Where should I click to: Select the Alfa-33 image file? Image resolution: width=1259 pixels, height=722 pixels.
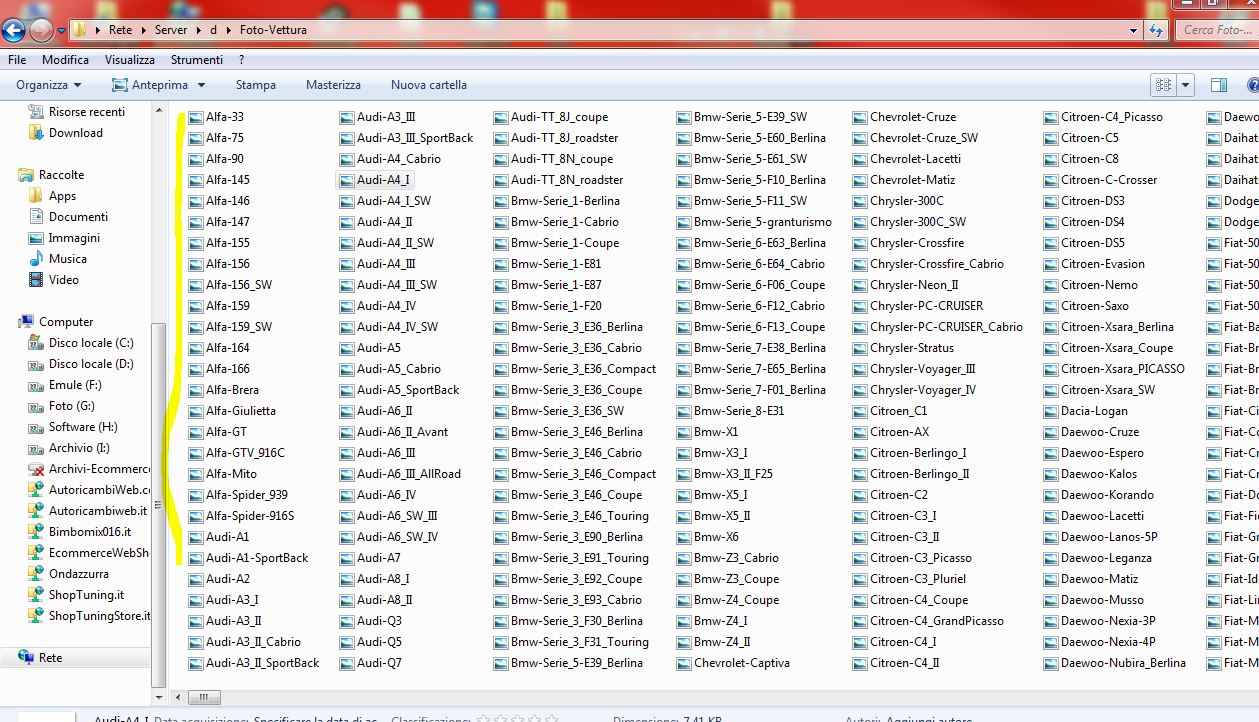(x=216, y=117)
